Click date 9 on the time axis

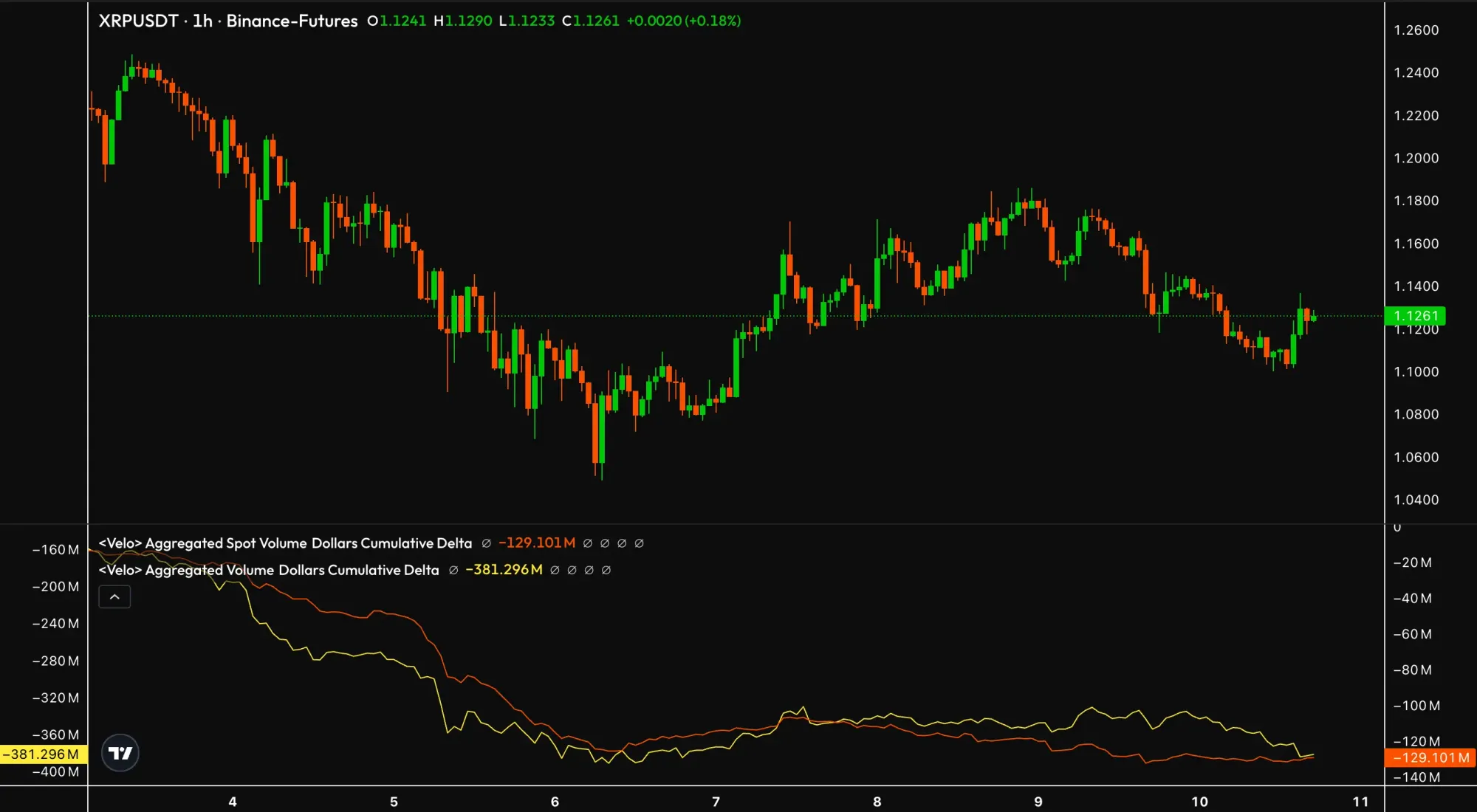click(1038, 802)
